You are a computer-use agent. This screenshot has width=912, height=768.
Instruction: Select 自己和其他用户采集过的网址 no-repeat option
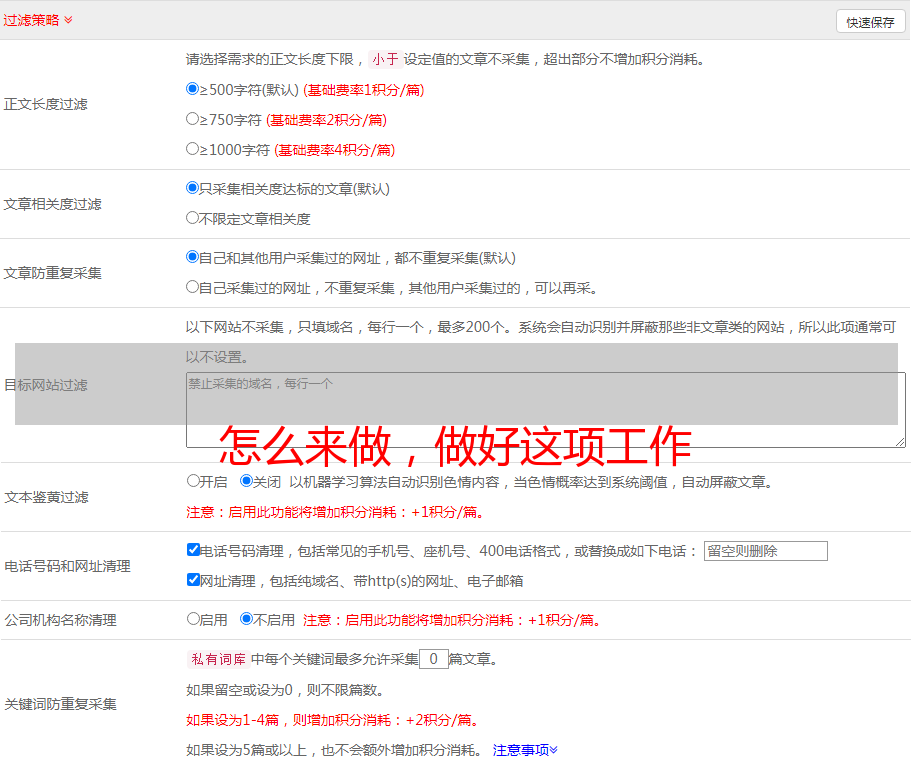(193, 257)
